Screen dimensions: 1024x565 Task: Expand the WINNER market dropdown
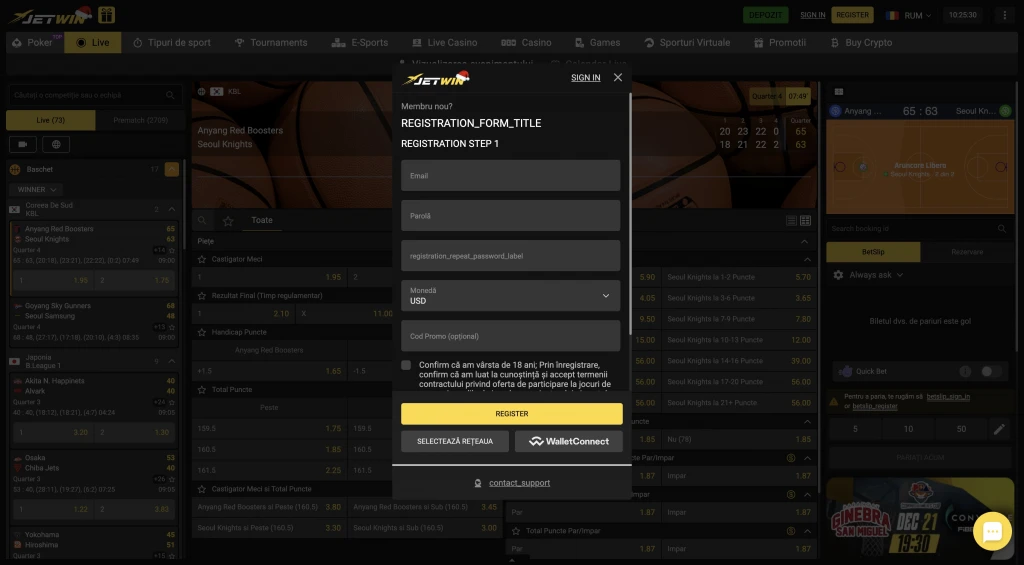click(37, 189)
